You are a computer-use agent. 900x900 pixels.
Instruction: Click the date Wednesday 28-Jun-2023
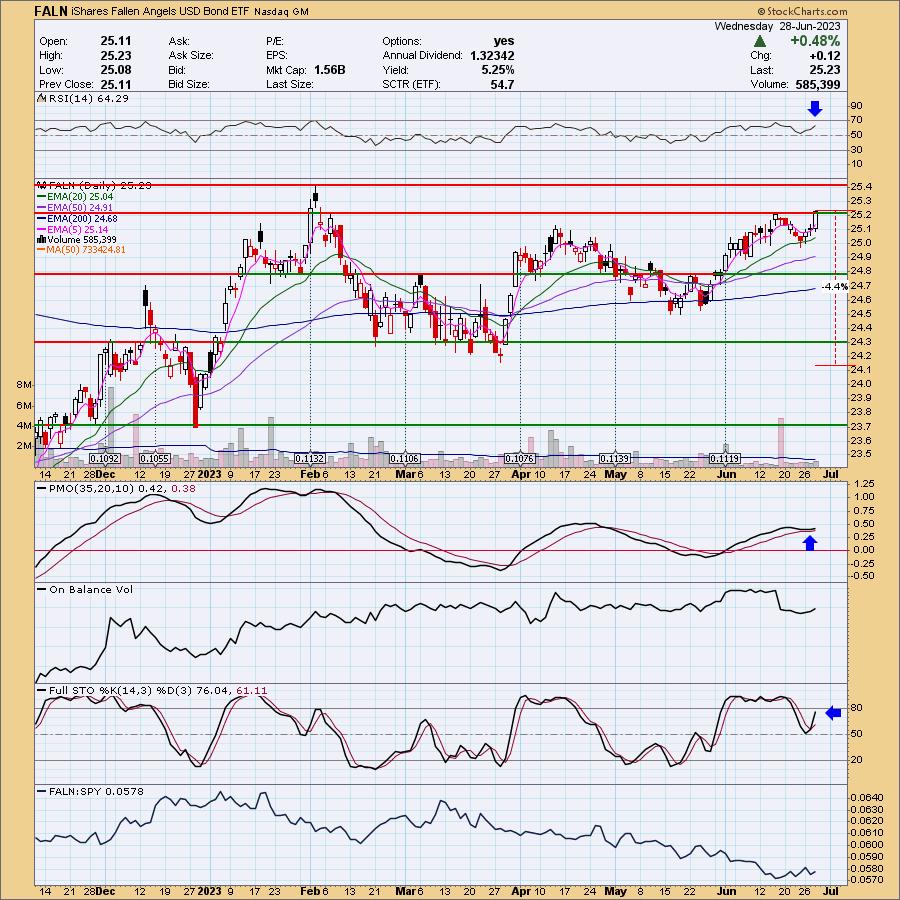(x=777, y=26)
